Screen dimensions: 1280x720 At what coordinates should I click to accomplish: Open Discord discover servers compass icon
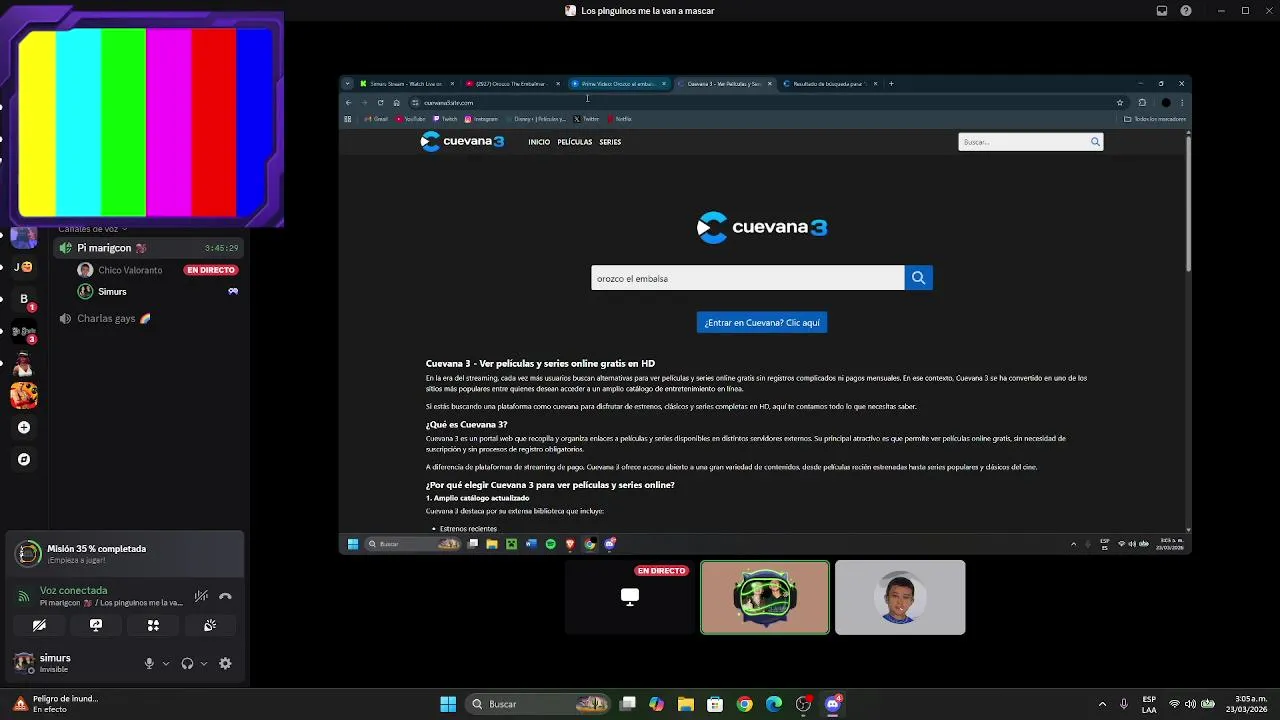pyautogui.click(x=24, y=459)
